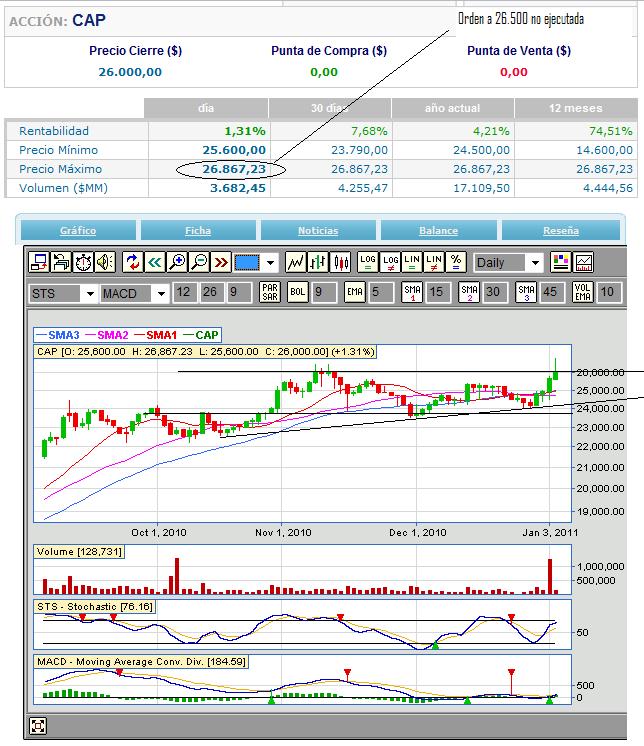This screenshot has height=746, width=644.
Task: Open the Daily period dropdown
Action: (x=509, y=263)
